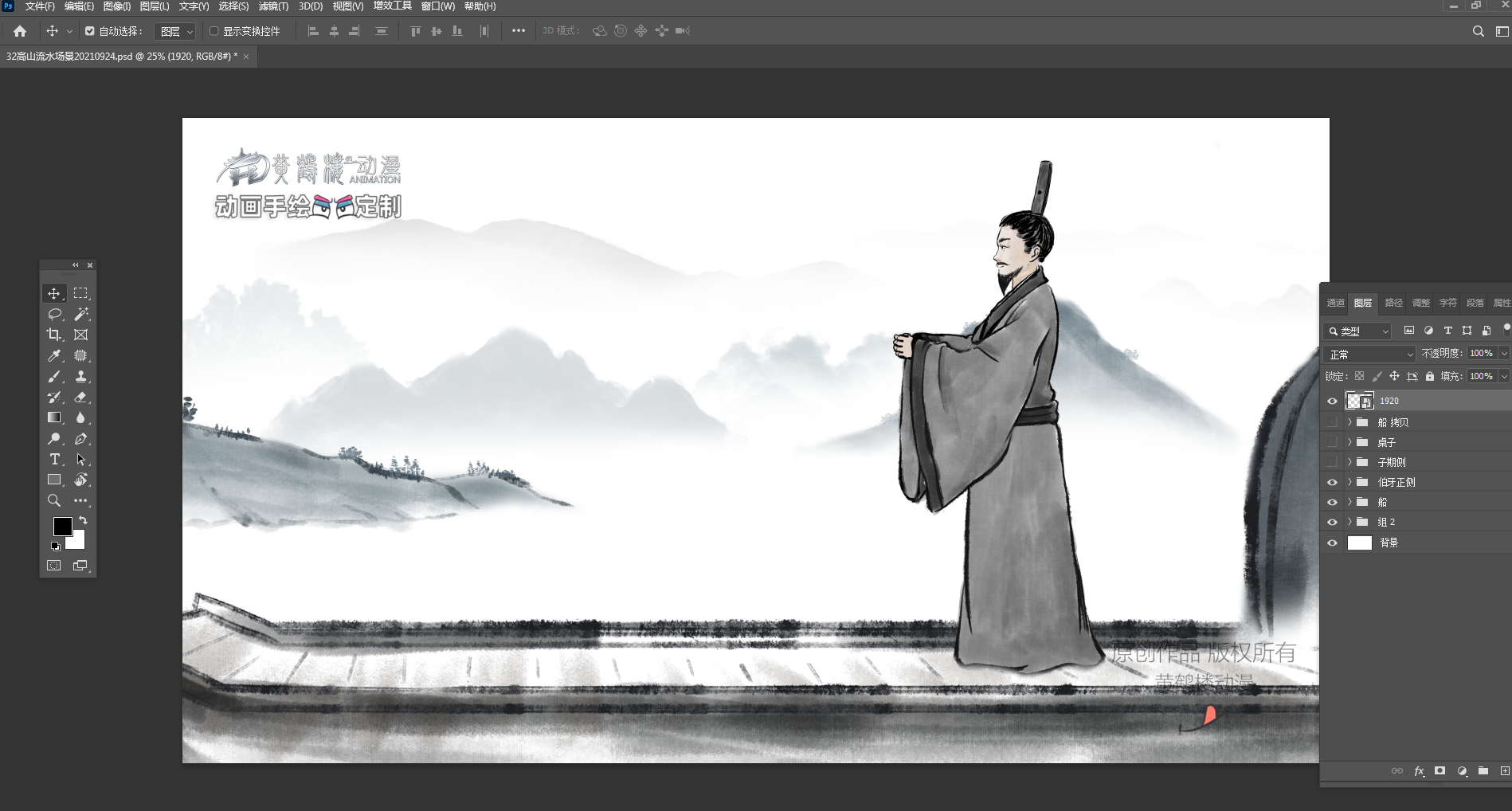The width and height of the screenshot is (1512, 811).
Task: Click align left edges icon
Action: 313,31
